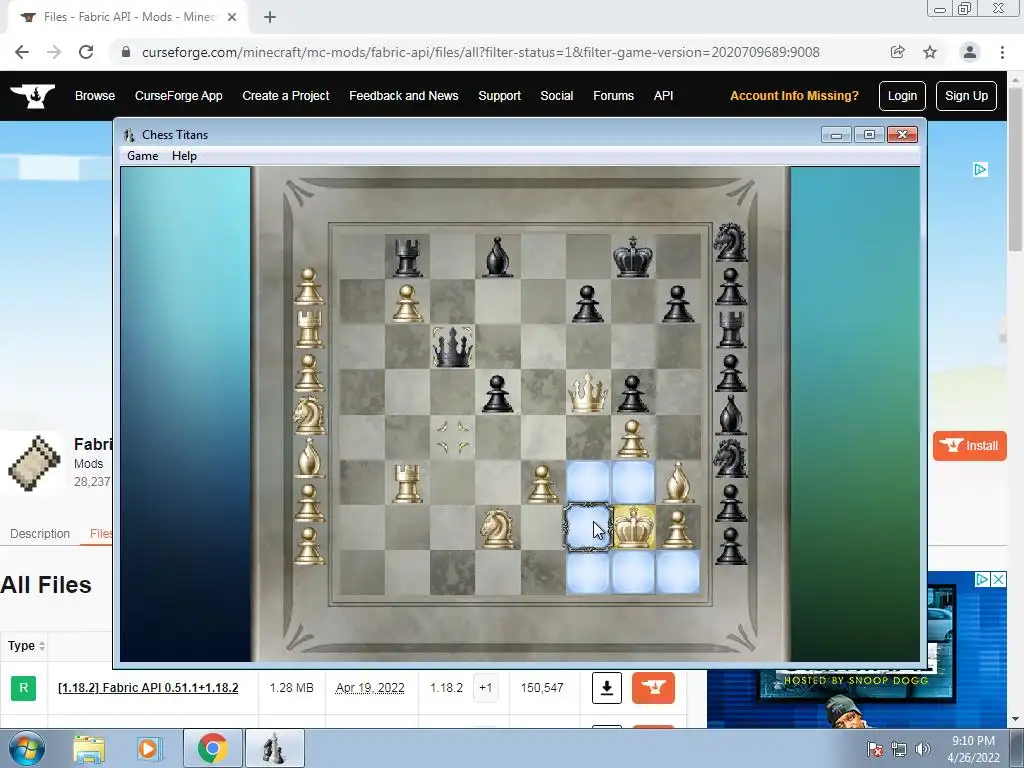Share this page from the address bar
Viewport: 1024px width, 768px height.
tap(897, 52)
